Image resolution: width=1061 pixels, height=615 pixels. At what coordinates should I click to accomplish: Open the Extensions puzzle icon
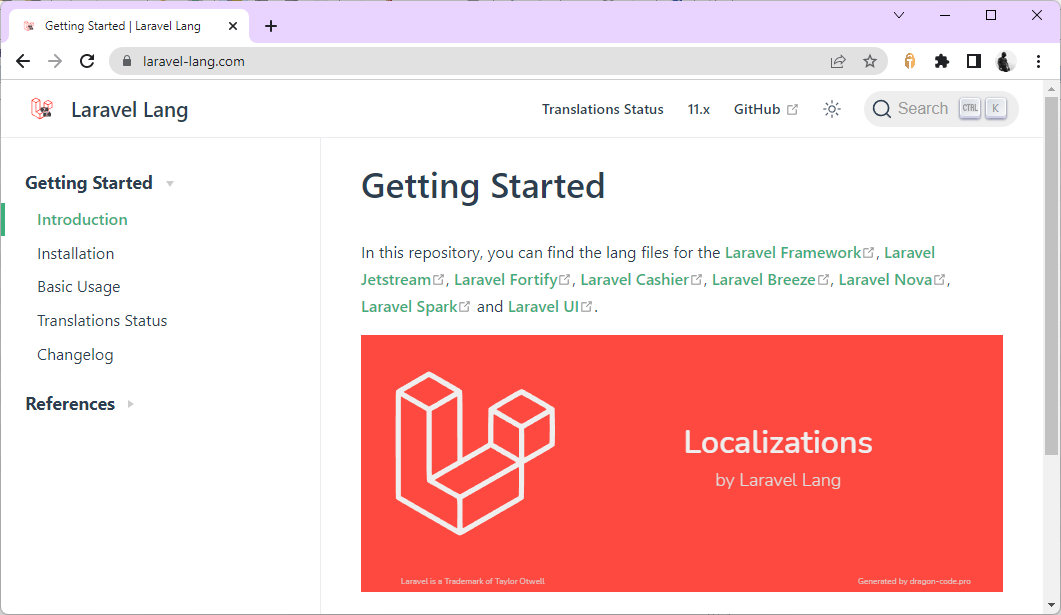(x=941, y=62)
